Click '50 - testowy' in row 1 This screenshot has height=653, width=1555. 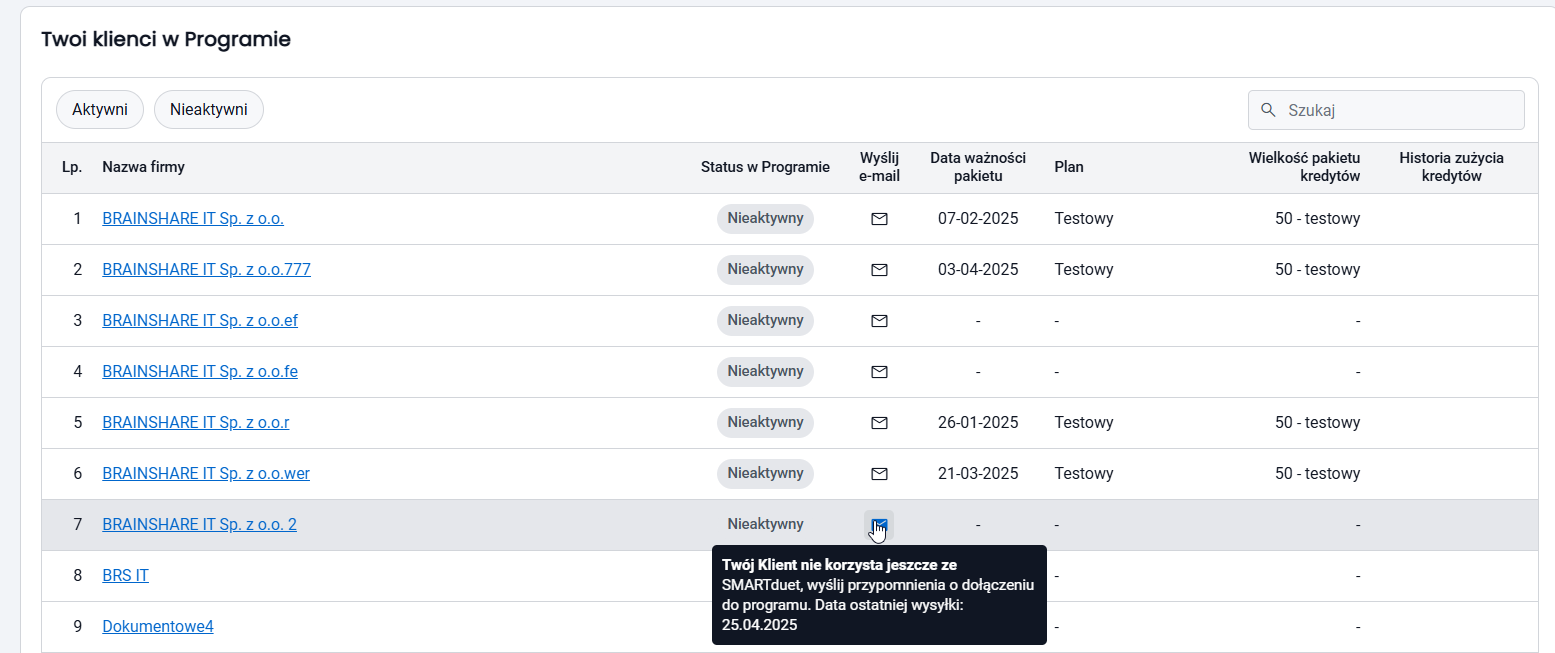click(x=1317, y=218)
